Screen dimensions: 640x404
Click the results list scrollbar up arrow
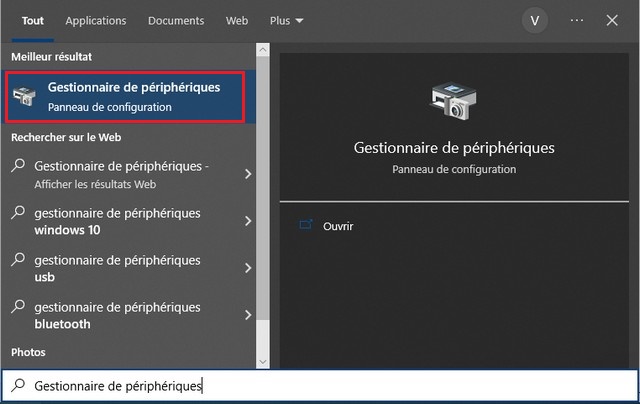point(263,50)
